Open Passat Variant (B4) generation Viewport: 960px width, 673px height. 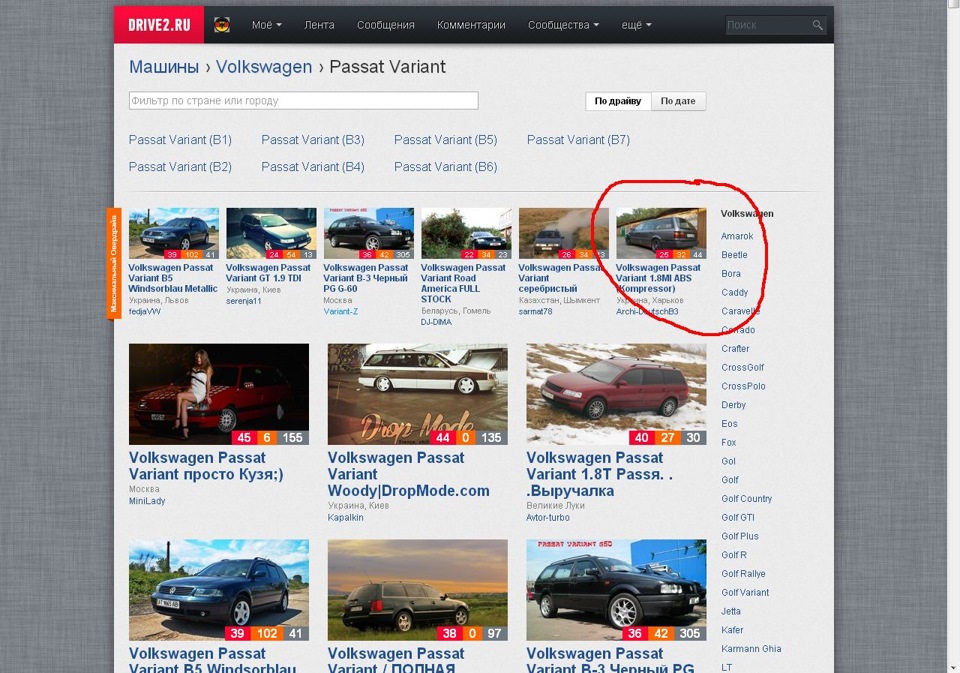coord(313,167)
